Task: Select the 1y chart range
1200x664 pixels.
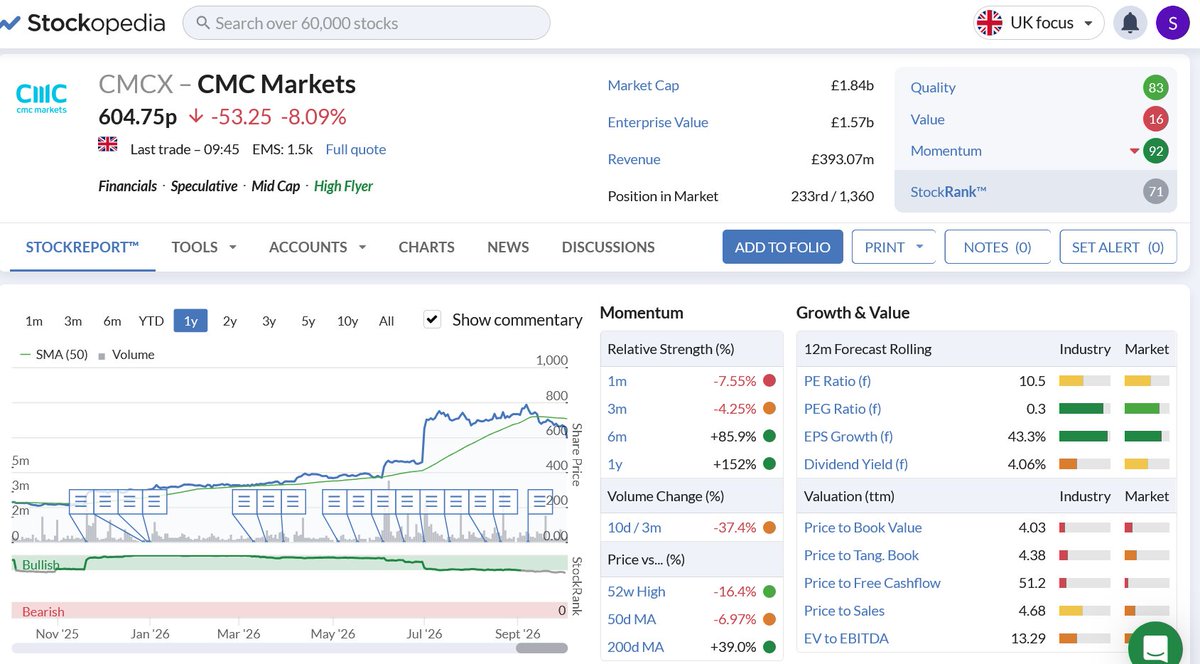Action: tap(190, 321)
